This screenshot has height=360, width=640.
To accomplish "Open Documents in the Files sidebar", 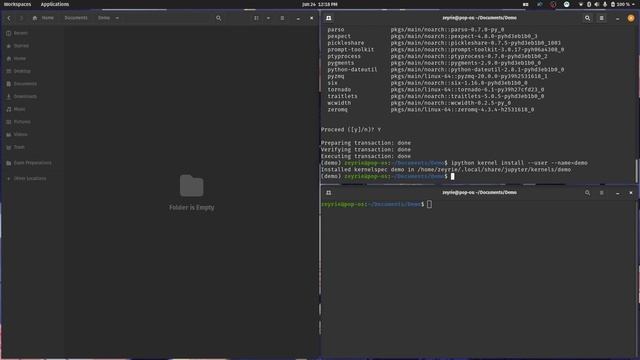I will coord(32,84).
